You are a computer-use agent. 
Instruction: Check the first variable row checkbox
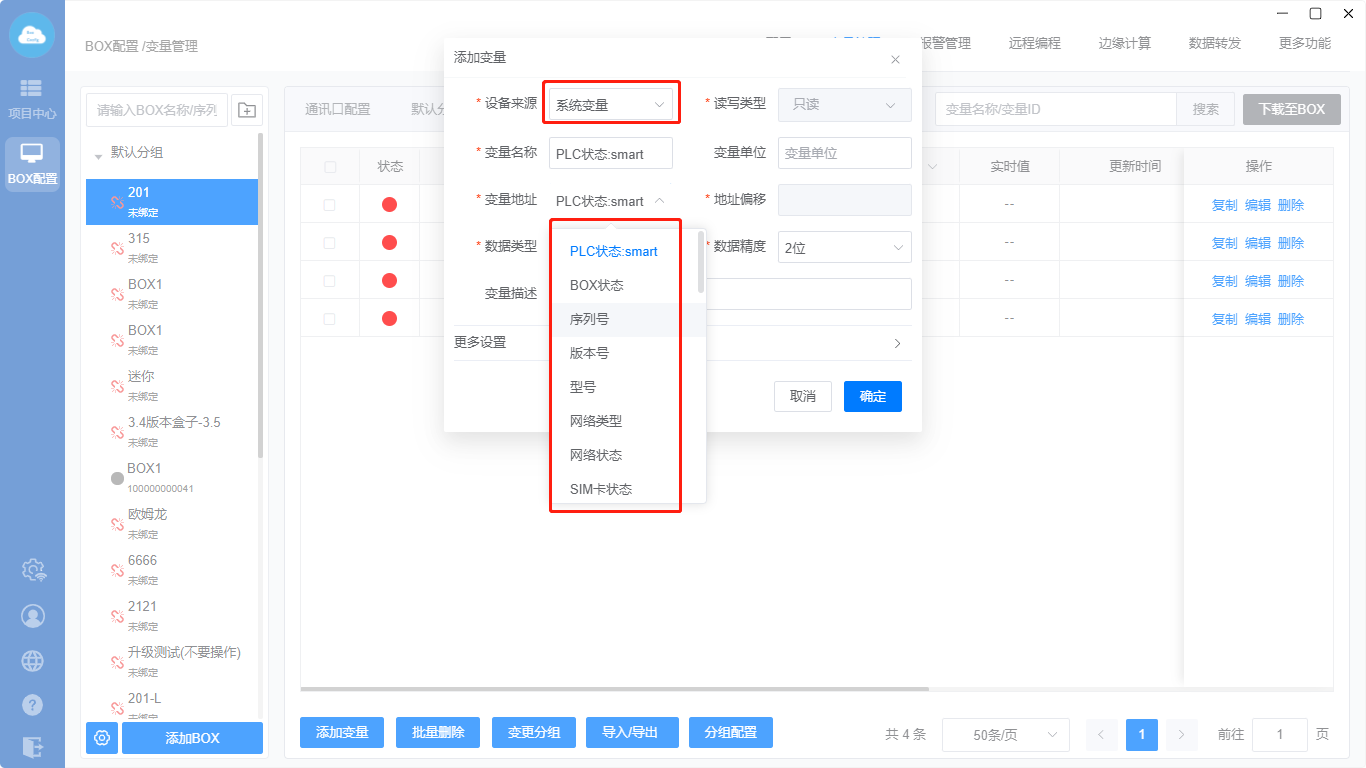pyautogui.click(x=330, y=205)
